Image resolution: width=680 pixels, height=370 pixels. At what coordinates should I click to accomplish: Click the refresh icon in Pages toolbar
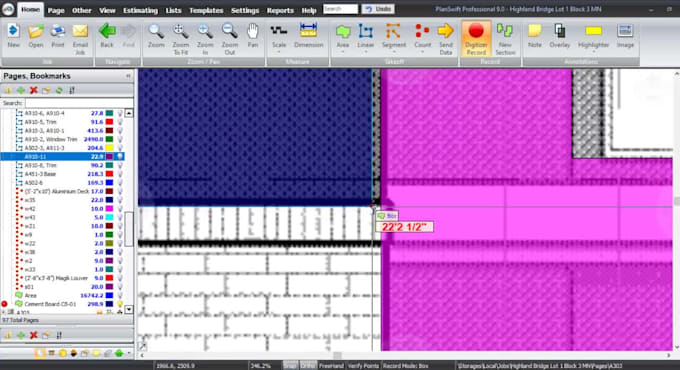(59, 90)
